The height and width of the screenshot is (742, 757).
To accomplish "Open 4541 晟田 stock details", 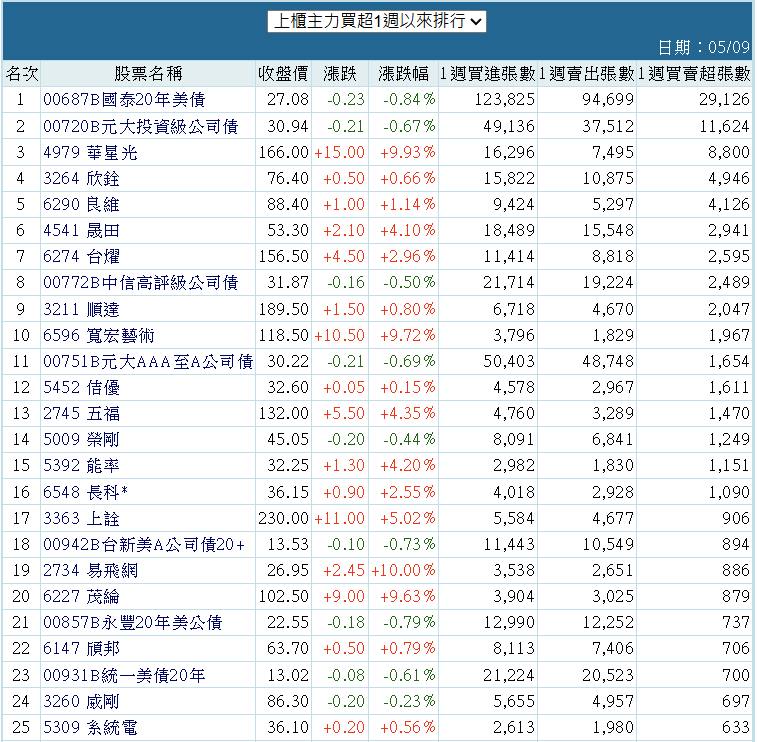I will click(x=81, y=230).
